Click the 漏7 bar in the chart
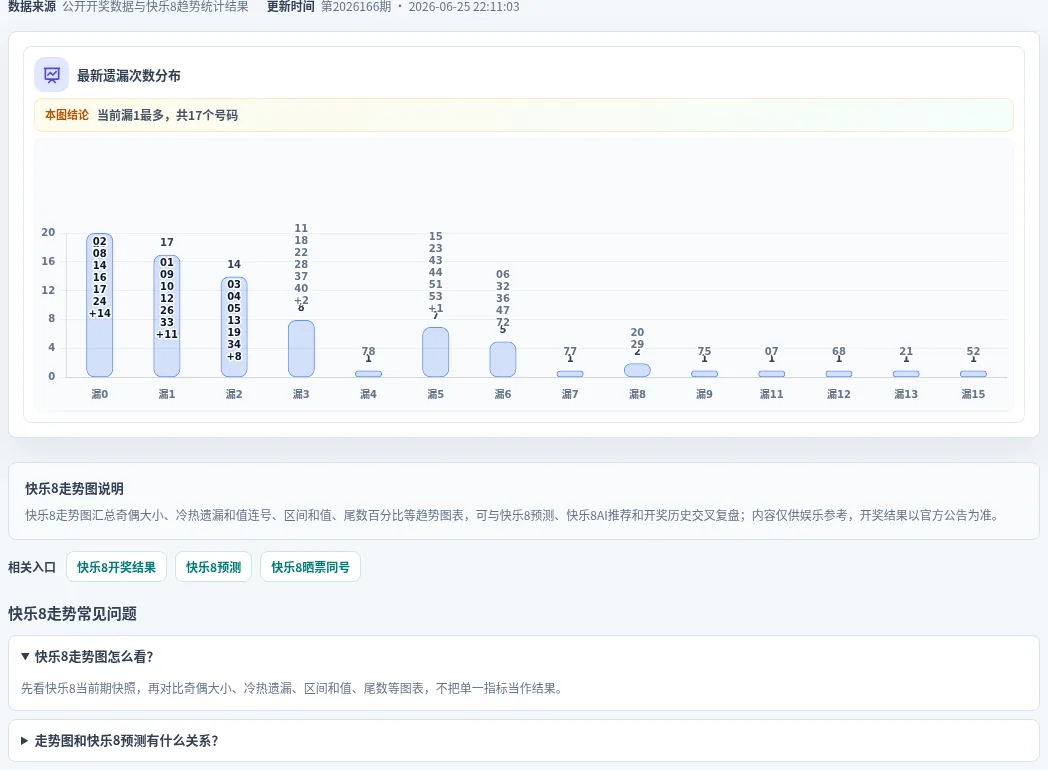1048x770 pixels. (570, 374)
